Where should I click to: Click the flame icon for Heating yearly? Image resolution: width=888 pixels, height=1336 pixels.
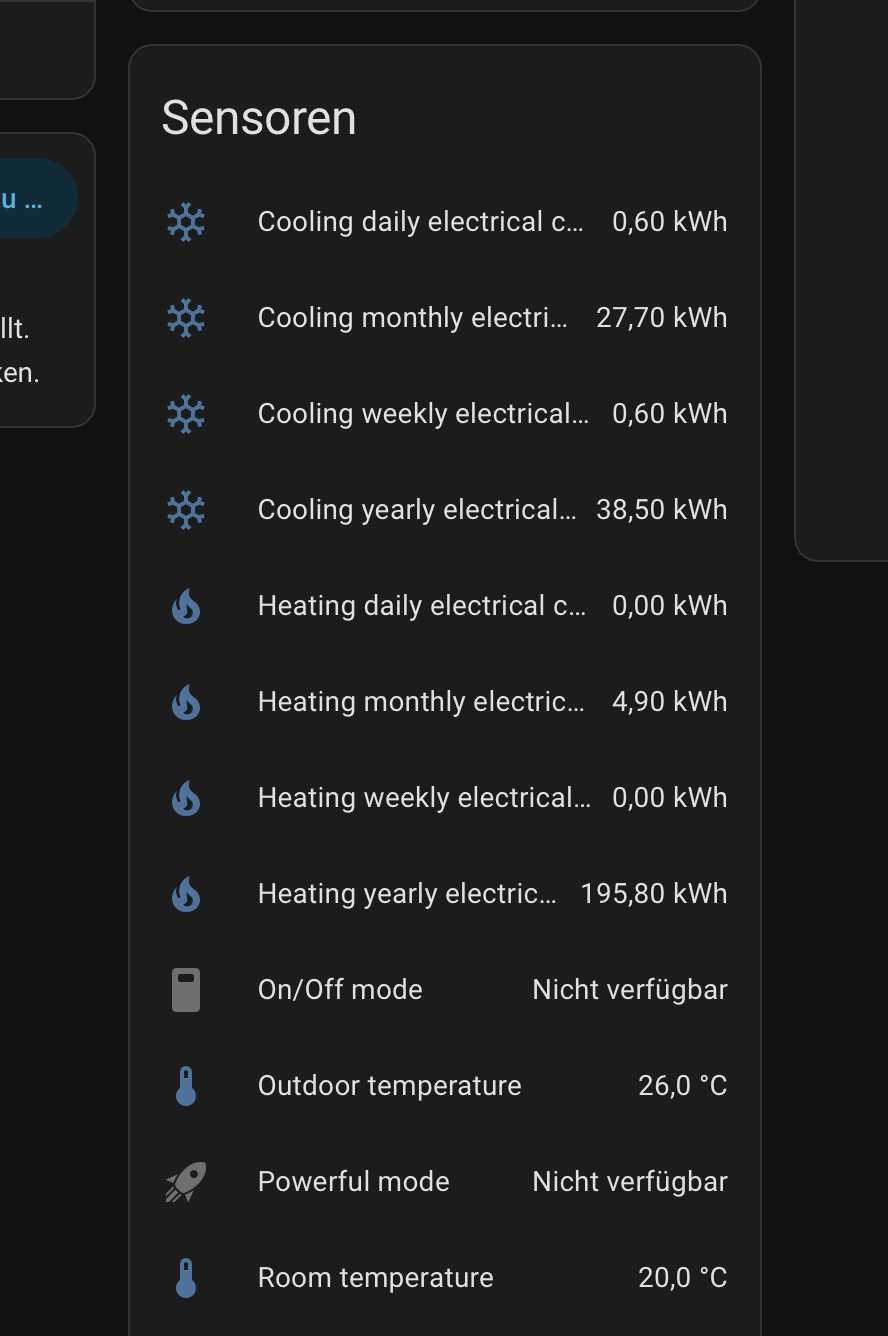pyautogui.click(x=186, y=894)
